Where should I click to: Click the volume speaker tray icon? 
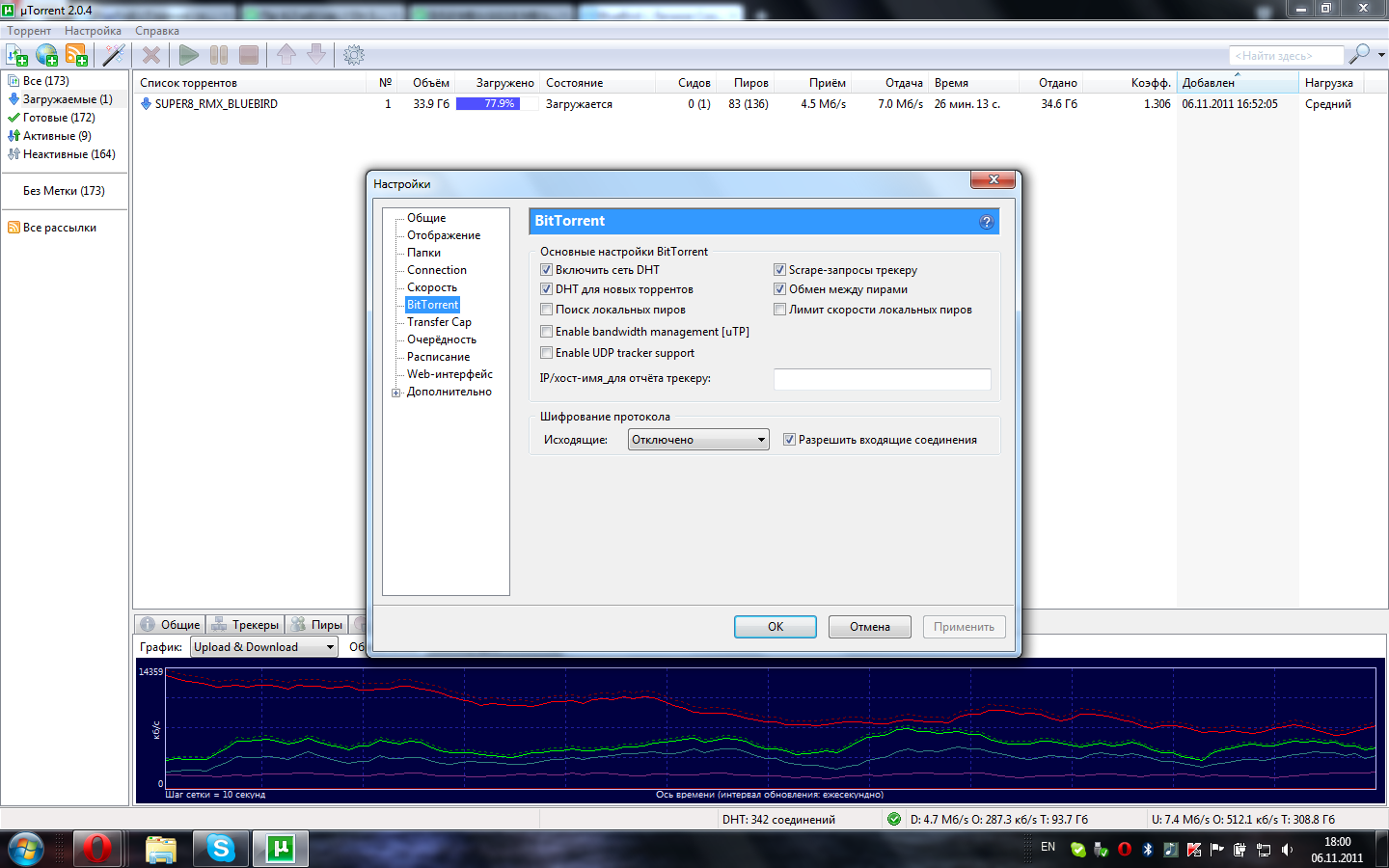pyautogui.click(x=1287, y=850)
